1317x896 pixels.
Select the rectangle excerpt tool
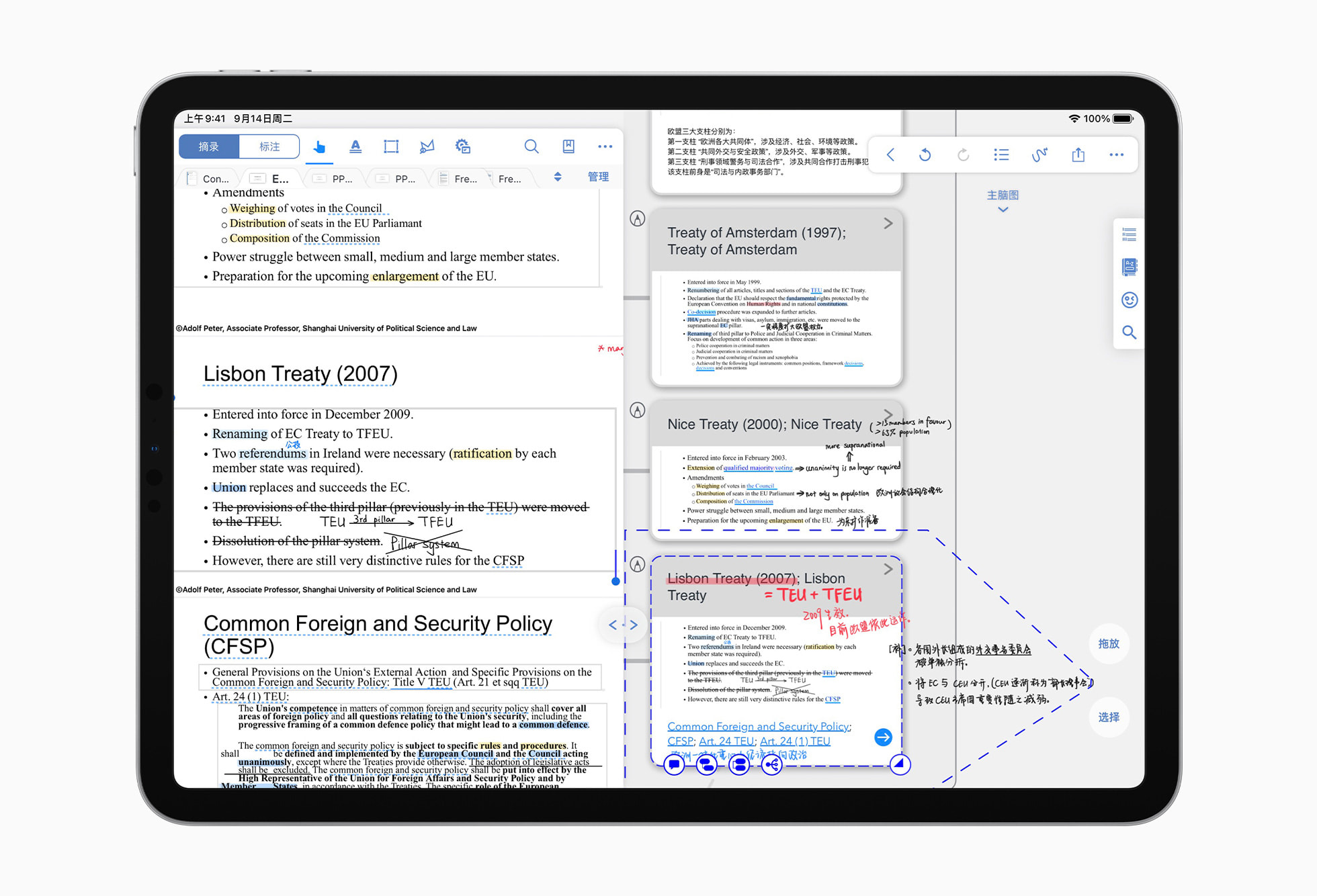(x=391, y=146)
